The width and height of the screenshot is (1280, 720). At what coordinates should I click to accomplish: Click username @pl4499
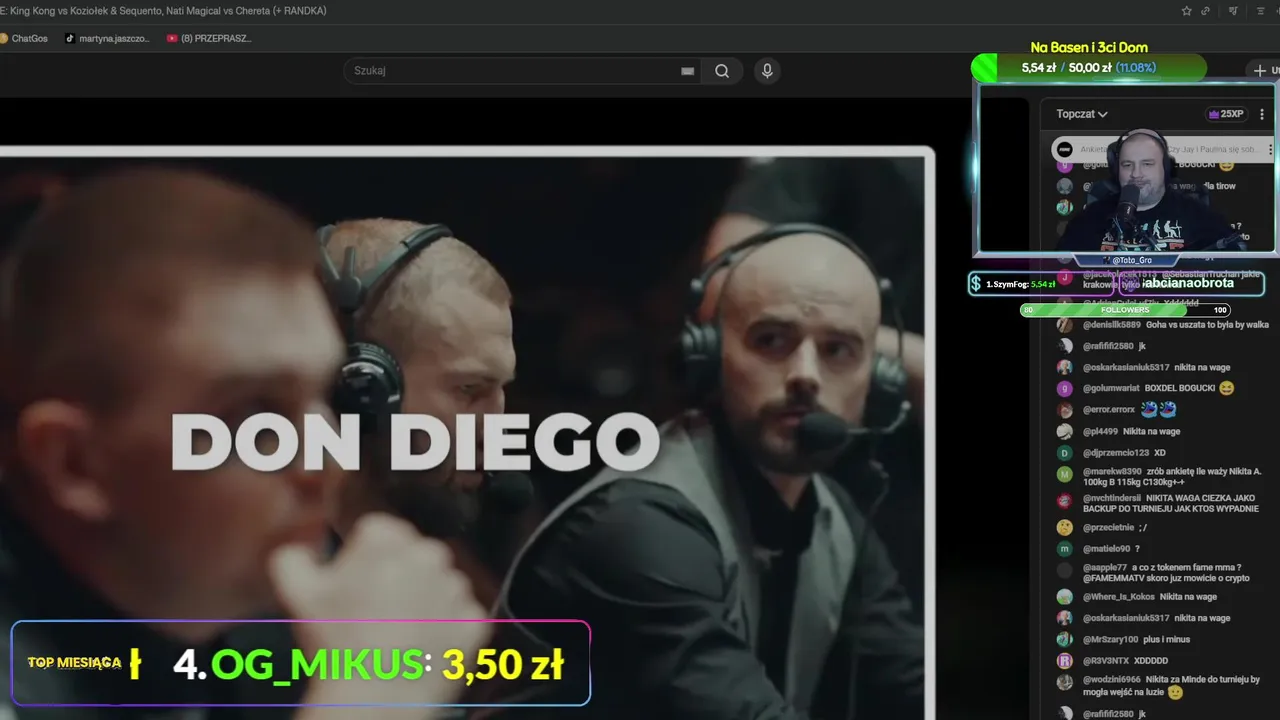[1100, 431]
